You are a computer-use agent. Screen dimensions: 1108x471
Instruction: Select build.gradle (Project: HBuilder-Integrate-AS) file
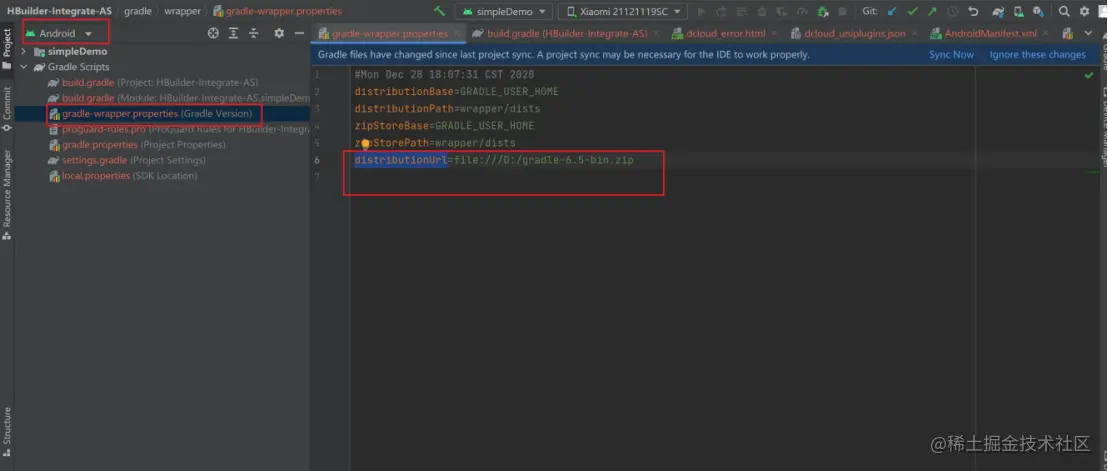pos(153,83)
